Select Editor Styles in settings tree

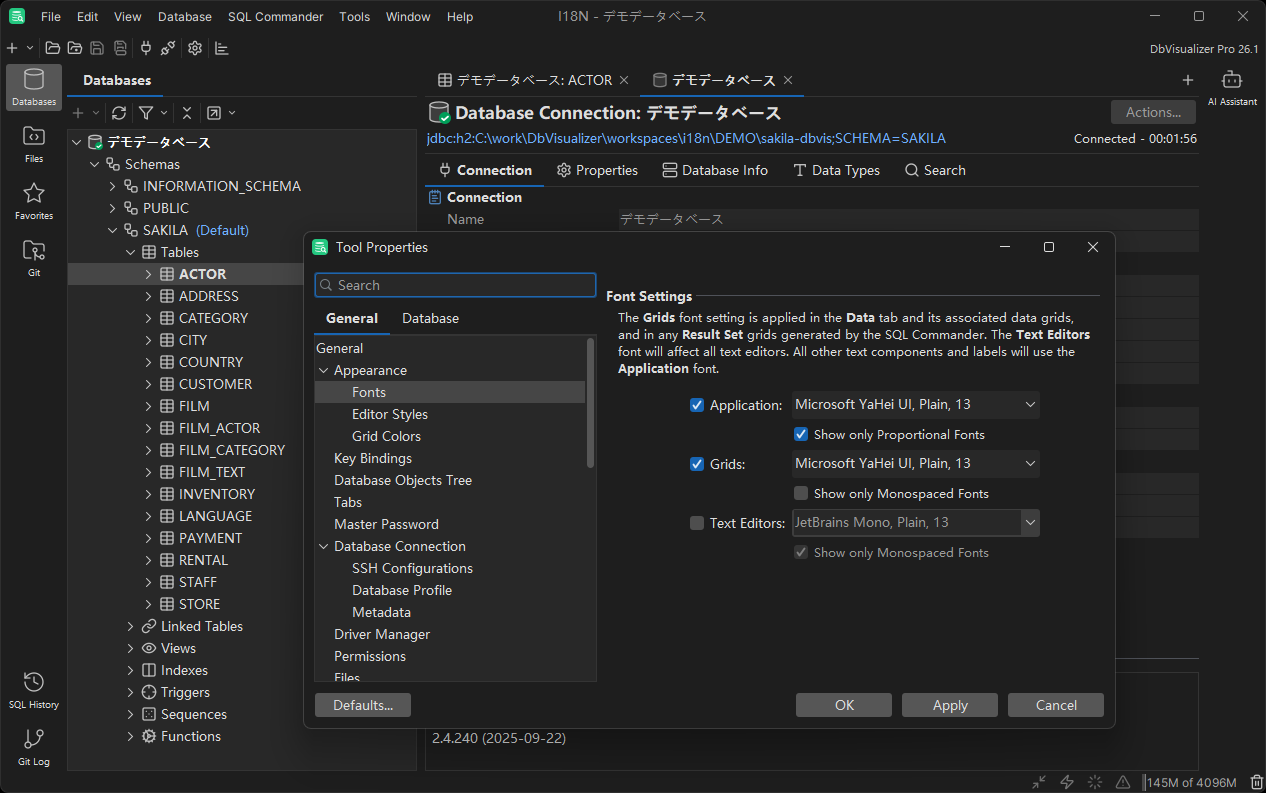(390, 414)
